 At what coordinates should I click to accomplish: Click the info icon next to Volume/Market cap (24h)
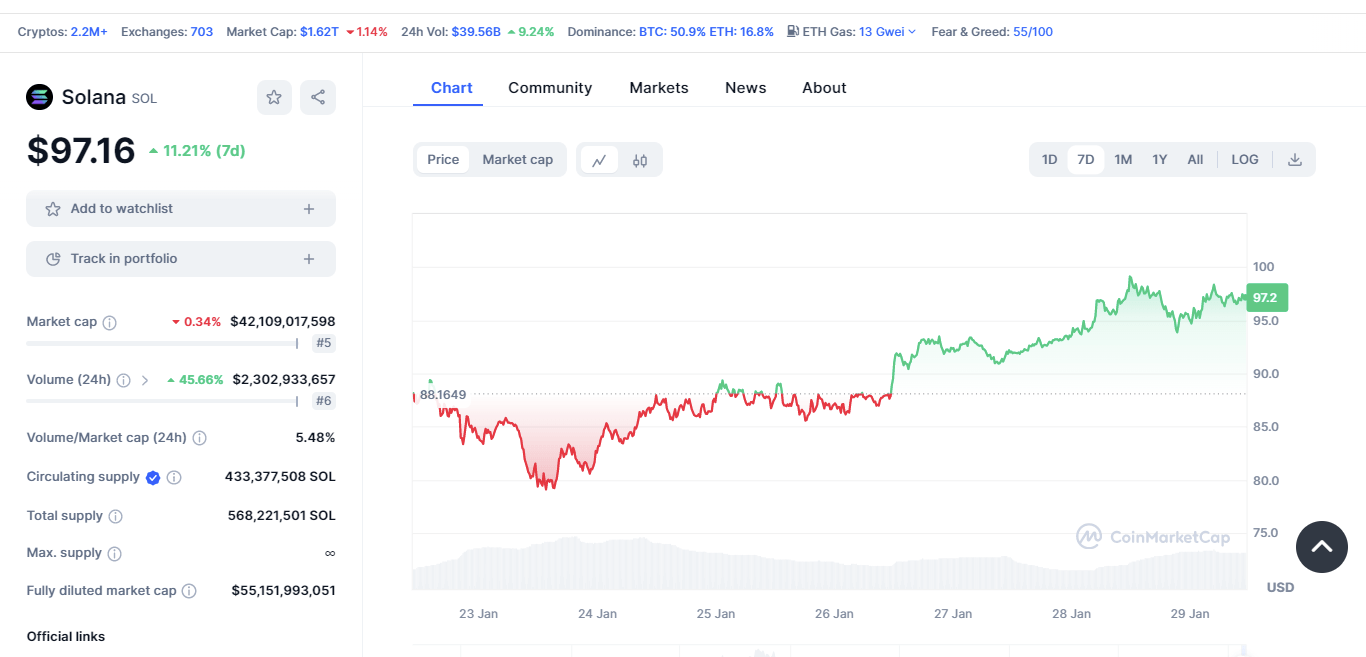pos(199,438)
